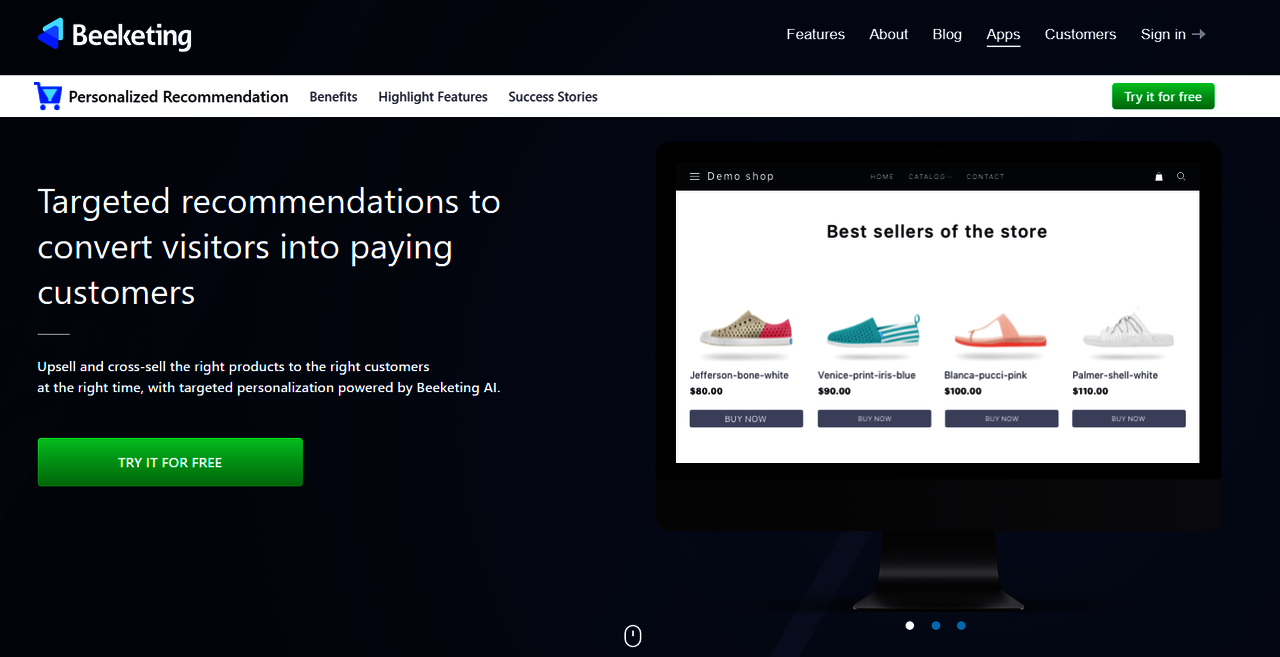Click the mouse scroll-down indicator icon

[633, 636]
